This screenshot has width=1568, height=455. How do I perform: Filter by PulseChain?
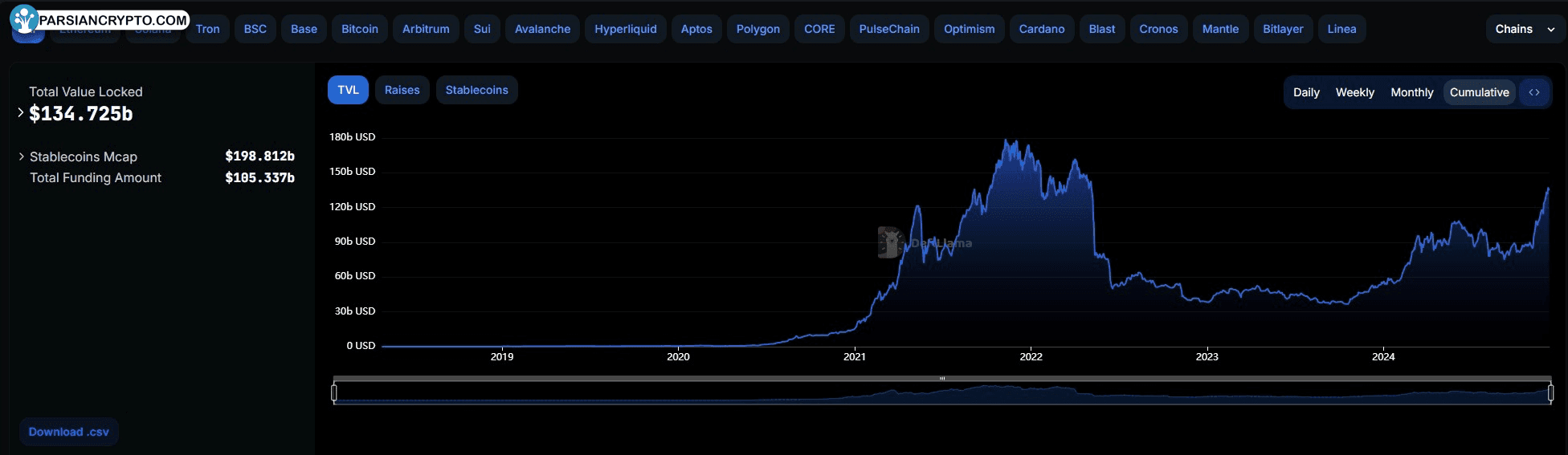(x=889, y=29)
